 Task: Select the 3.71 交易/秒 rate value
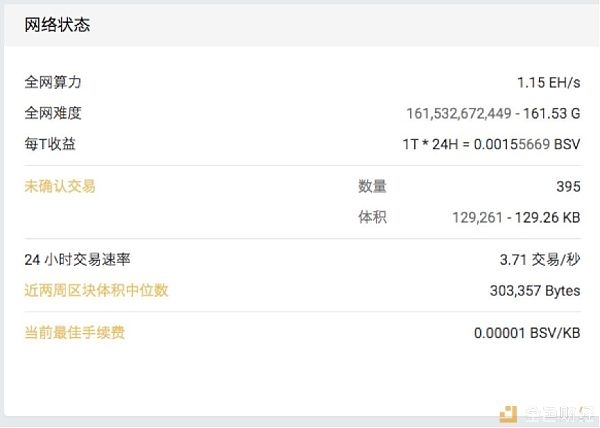click(x=540, y=260)
